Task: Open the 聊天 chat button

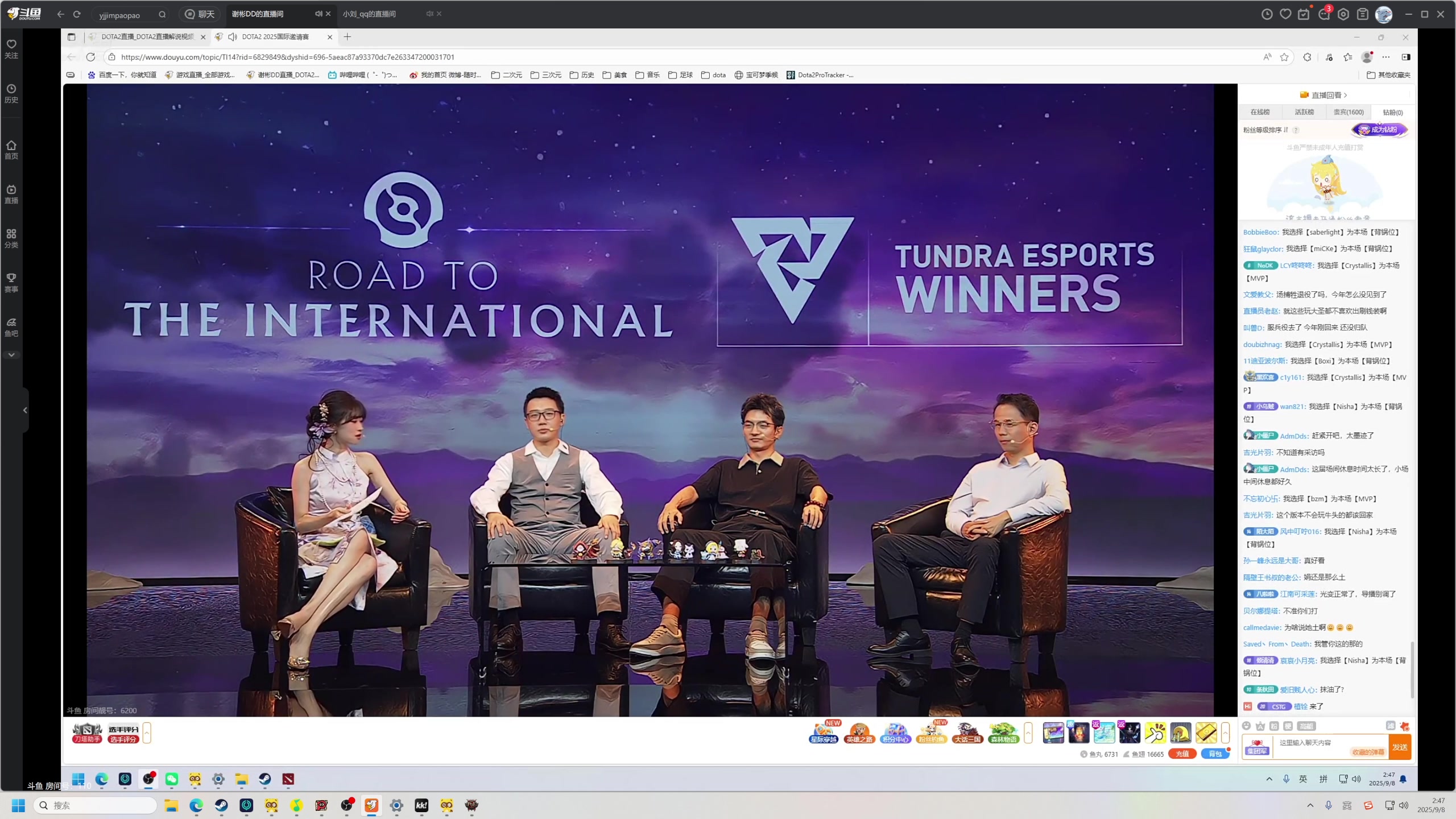Action: (x=200, y=14)
